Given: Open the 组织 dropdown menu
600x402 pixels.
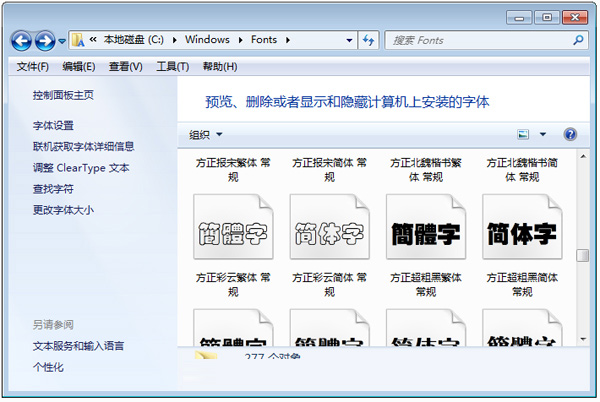Looking at the screenshot, I should pyautogui.click(x=205, y=135).
